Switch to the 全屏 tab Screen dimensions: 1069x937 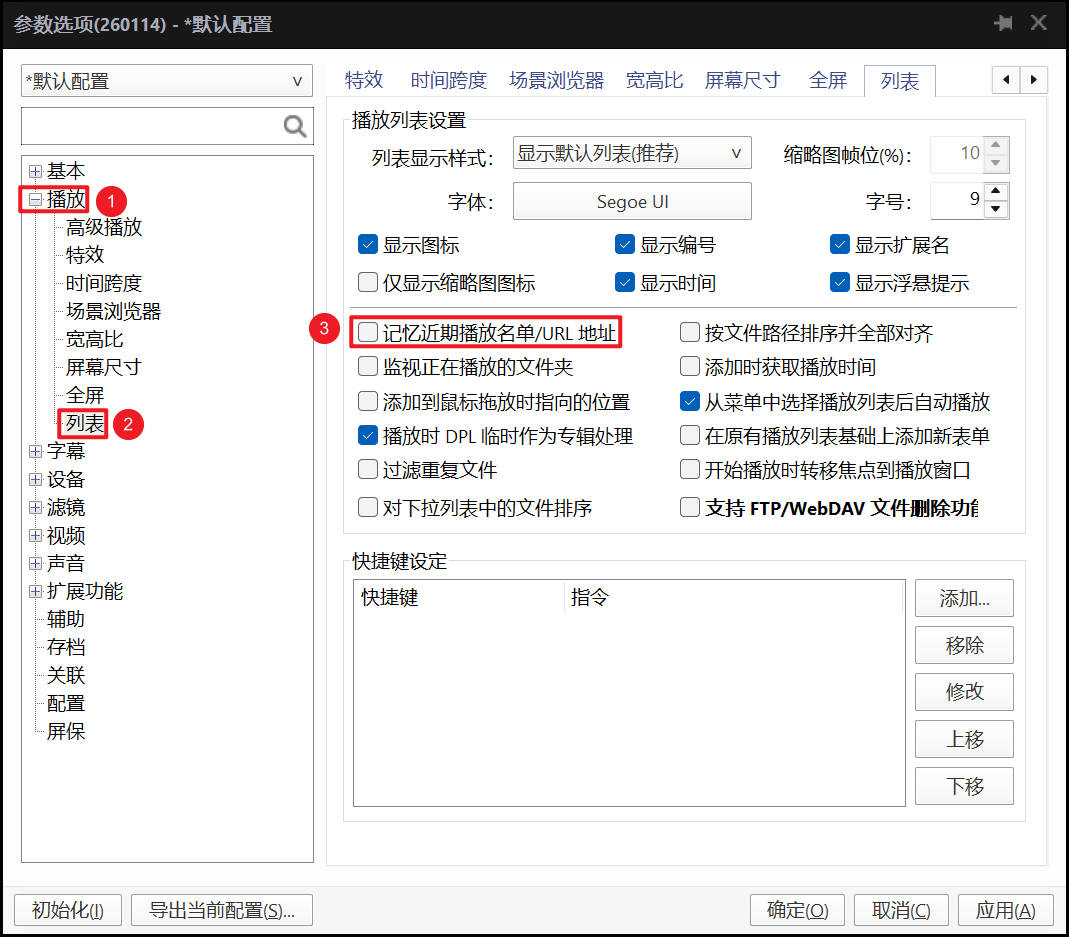coord(827,81)
